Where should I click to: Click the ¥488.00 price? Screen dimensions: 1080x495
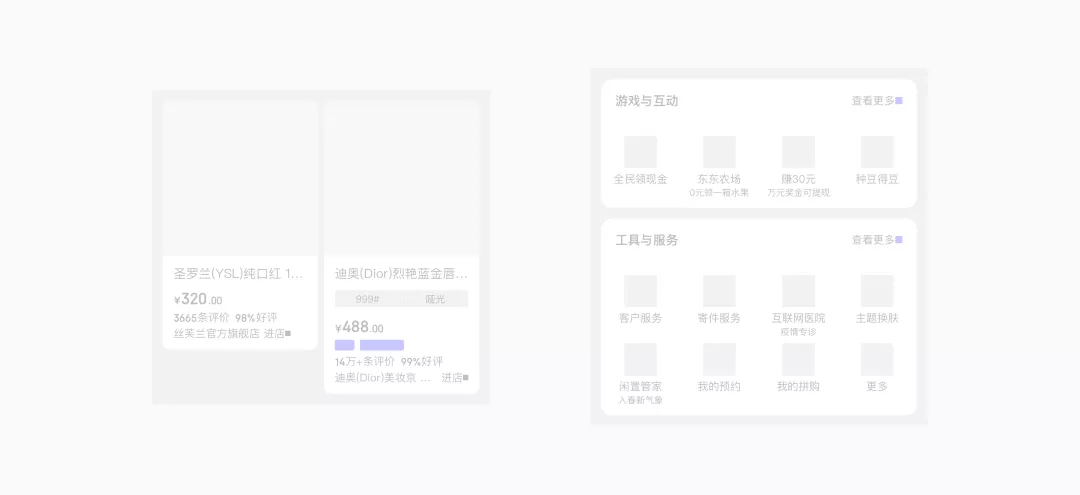tap(359, 328)
